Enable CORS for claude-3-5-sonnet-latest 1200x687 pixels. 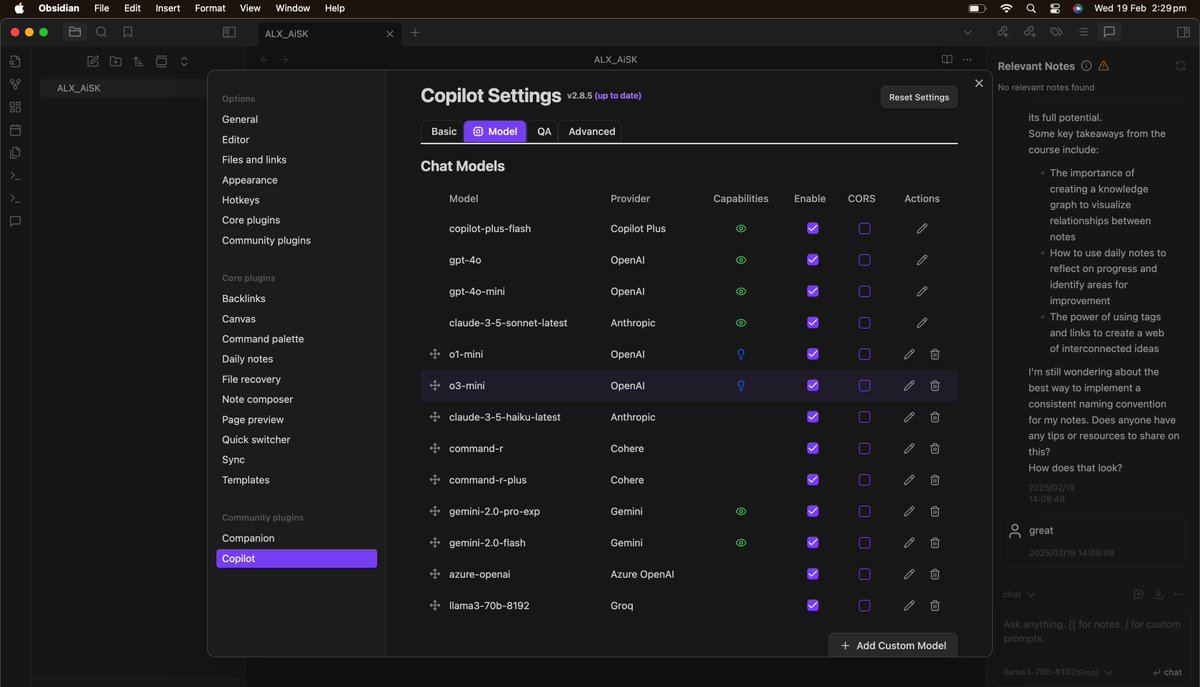click(x=864, y=323)
